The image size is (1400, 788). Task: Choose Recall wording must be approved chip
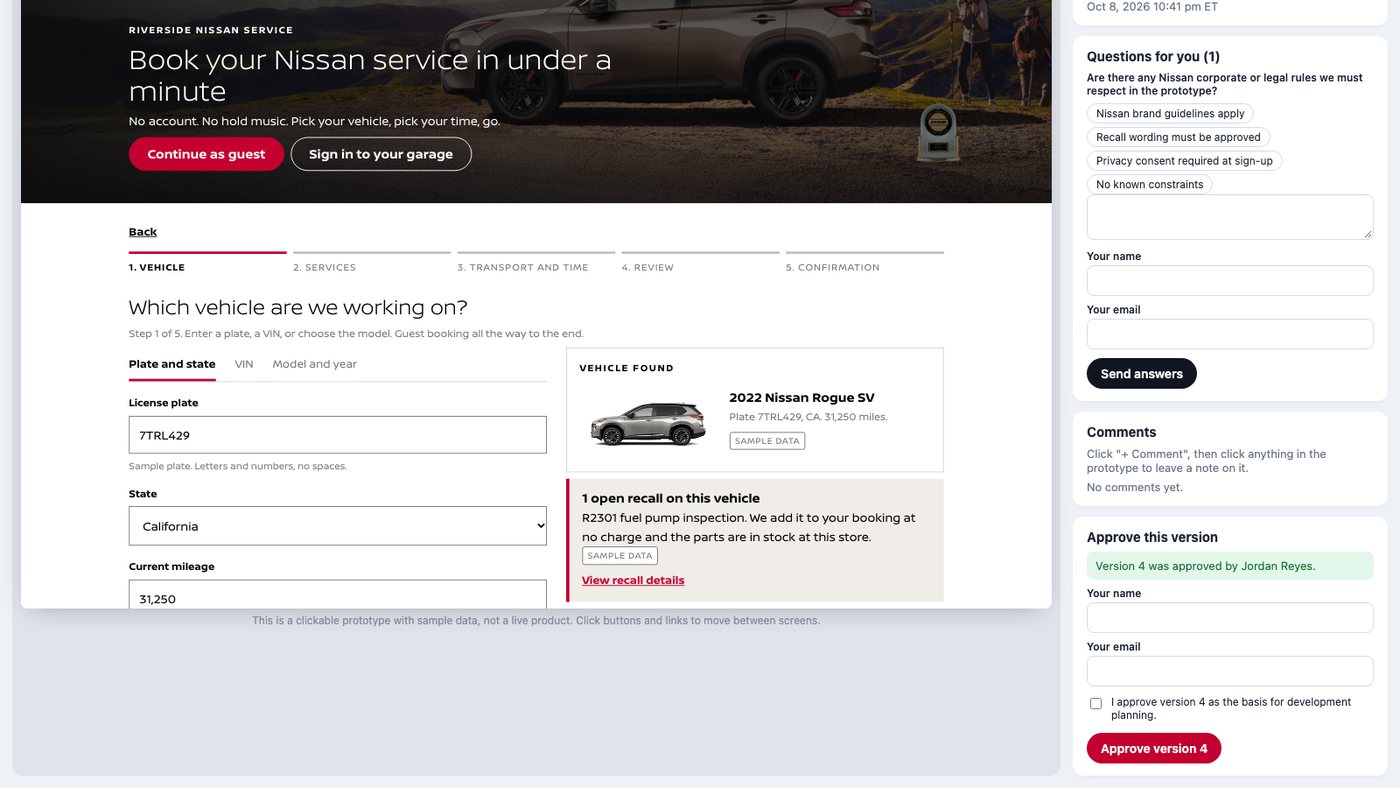click(x=1178, y=137)
